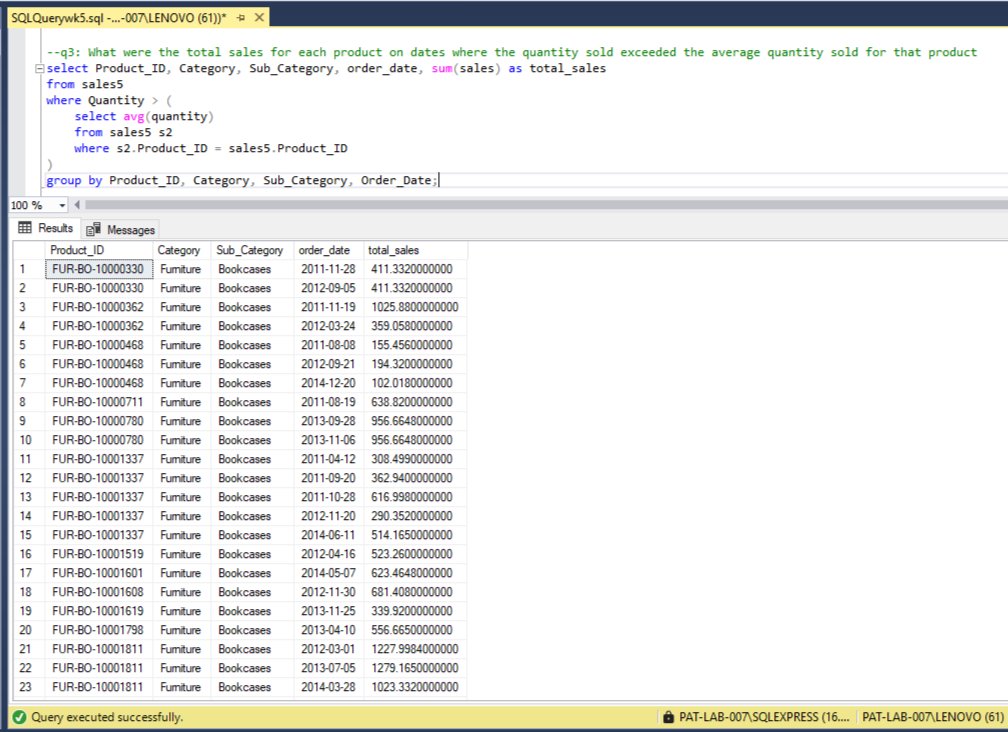
Task: Place cursor in q3 comment line
Action: pos(512,52)
